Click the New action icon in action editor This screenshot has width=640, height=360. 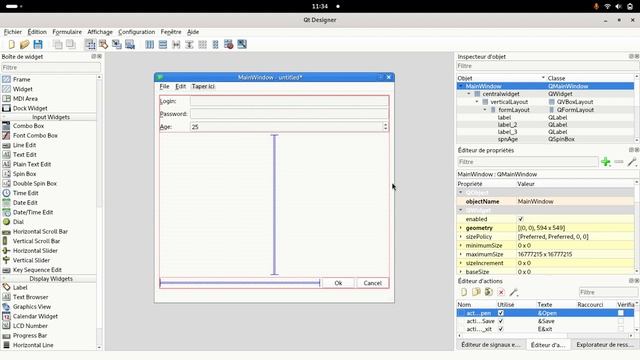click(464, 292)
